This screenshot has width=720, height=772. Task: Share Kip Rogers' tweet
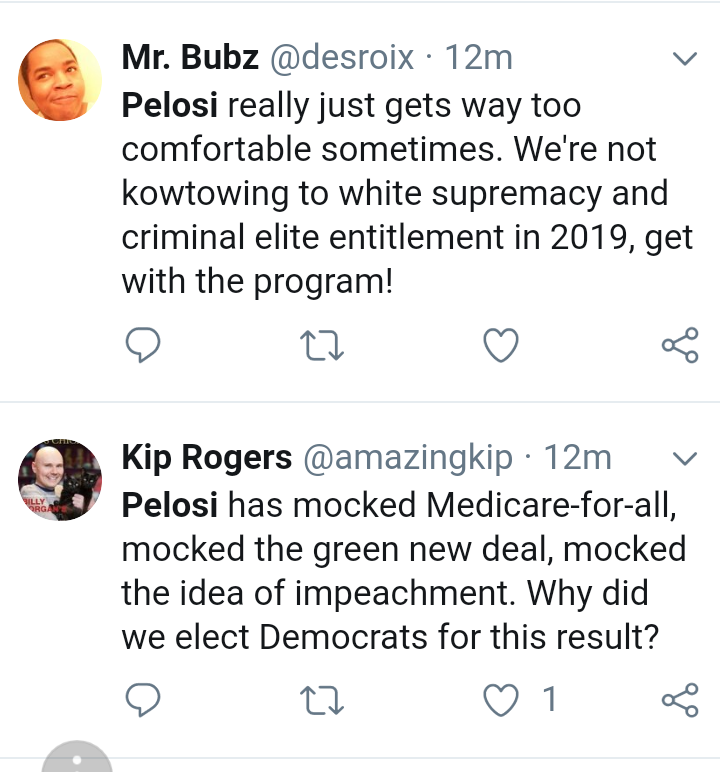pyautogui.click(x=680, y=700)
